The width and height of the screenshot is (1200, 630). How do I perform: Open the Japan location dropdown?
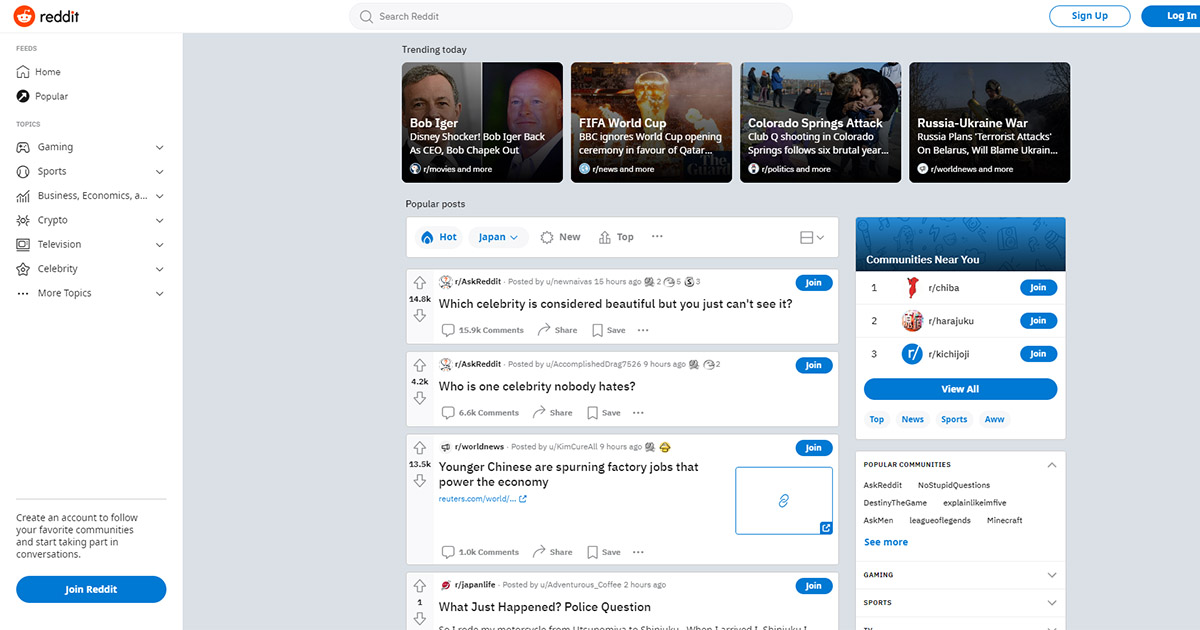click(498, 237)
